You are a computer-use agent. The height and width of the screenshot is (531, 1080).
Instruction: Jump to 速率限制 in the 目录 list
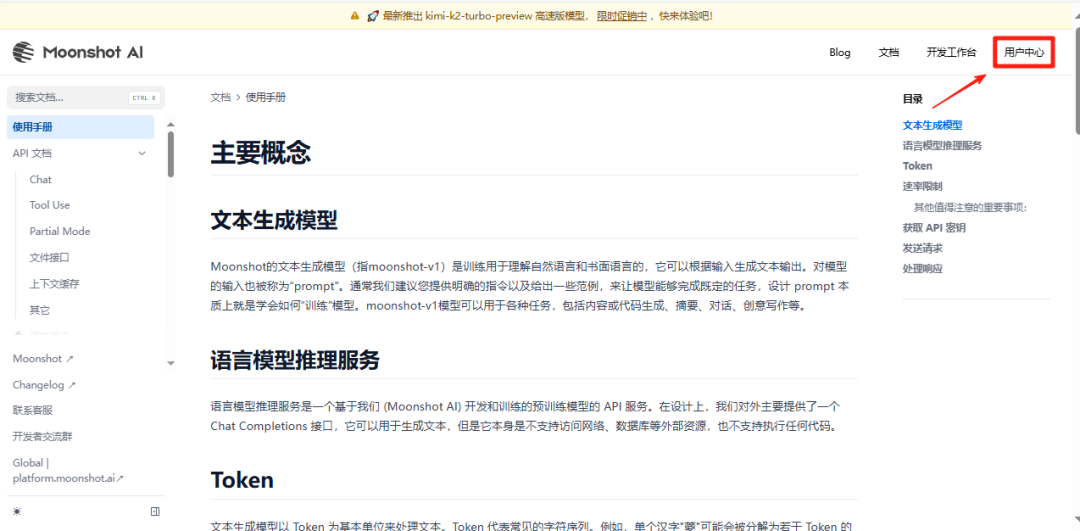point(922,186)
